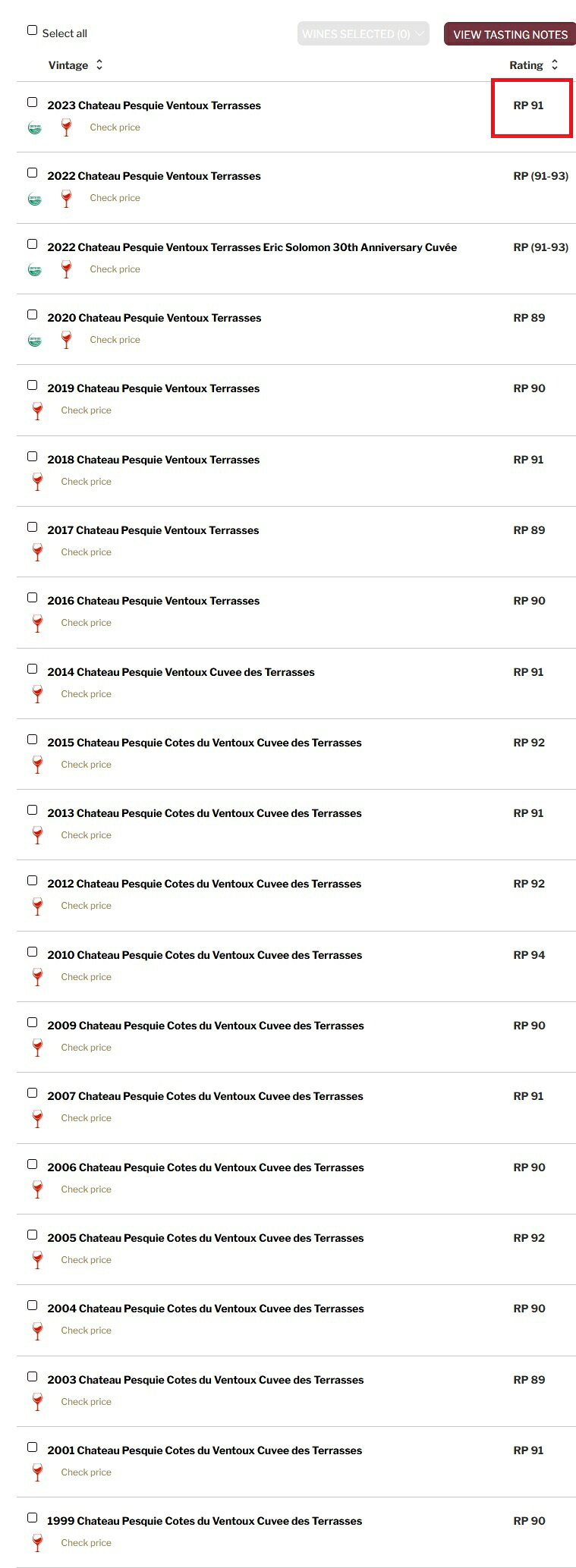
Task: Click Check price under 2003 Cuvee des Terrasses
Action: [x=86, y=1402]
